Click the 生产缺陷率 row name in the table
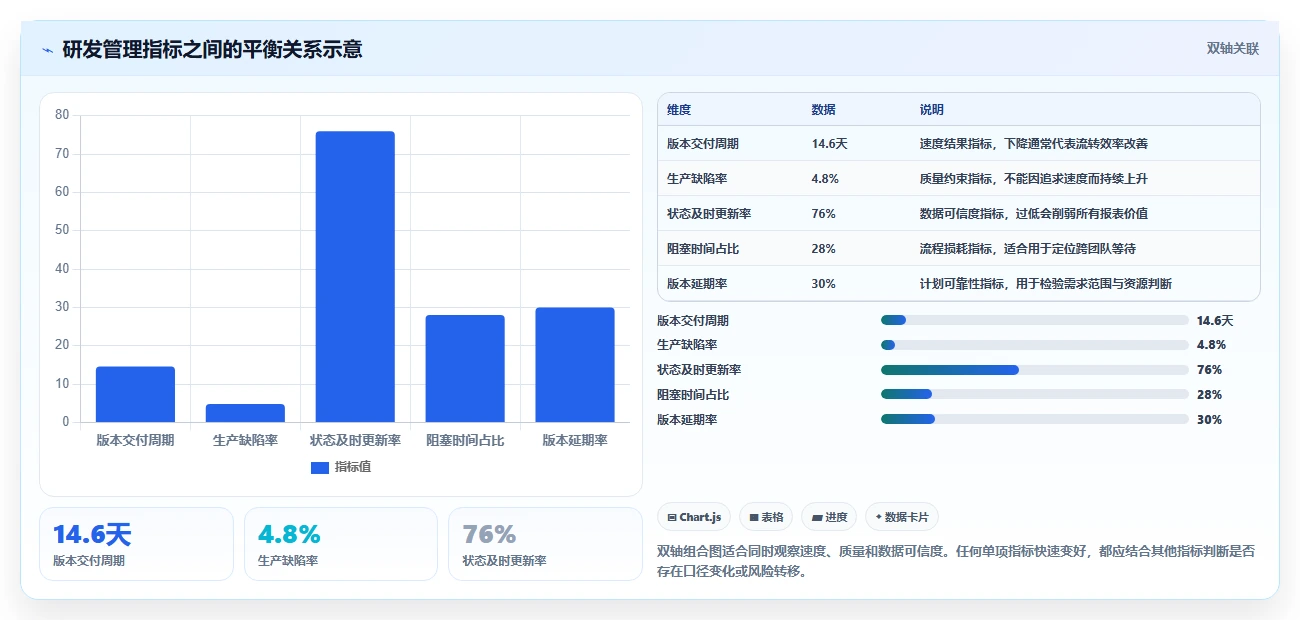Image resolution: width=1300 pixels, height=620 pixels. click(x=697, y=179)
